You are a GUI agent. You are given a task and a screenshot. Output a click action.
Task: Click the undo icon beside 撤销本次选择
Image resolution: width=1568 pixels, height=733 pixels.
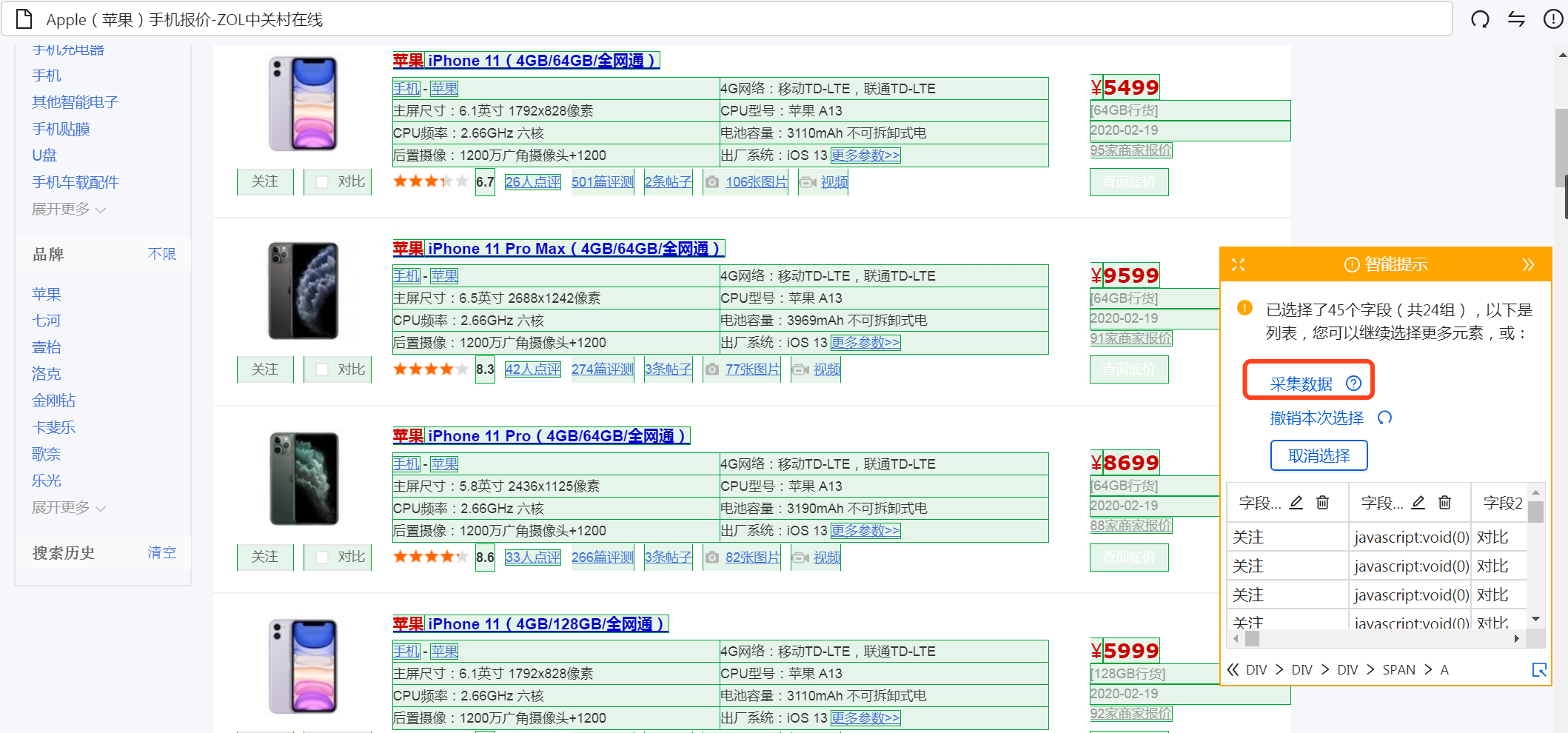pos(1384,418)
